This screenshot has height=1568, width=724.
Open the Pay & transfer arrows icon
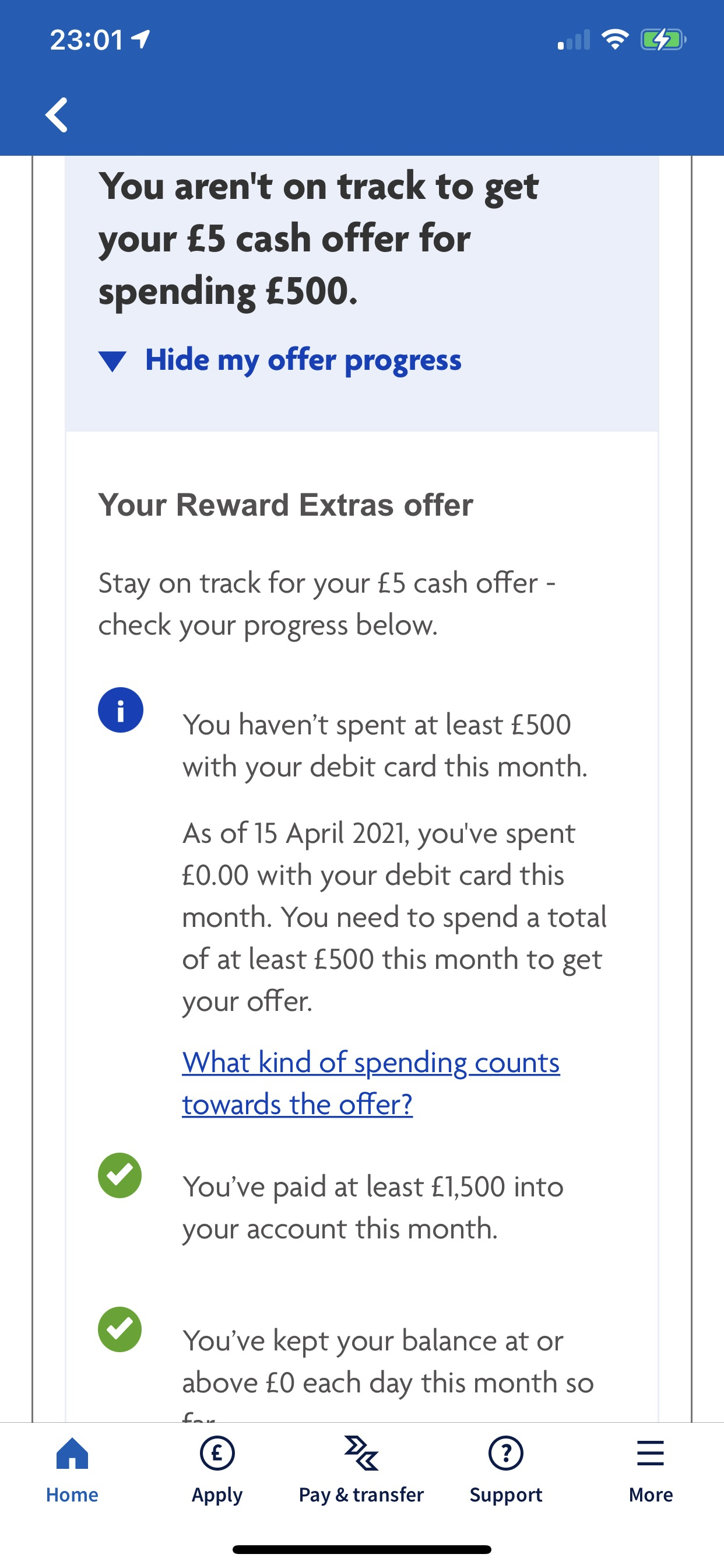(361, 1453)
